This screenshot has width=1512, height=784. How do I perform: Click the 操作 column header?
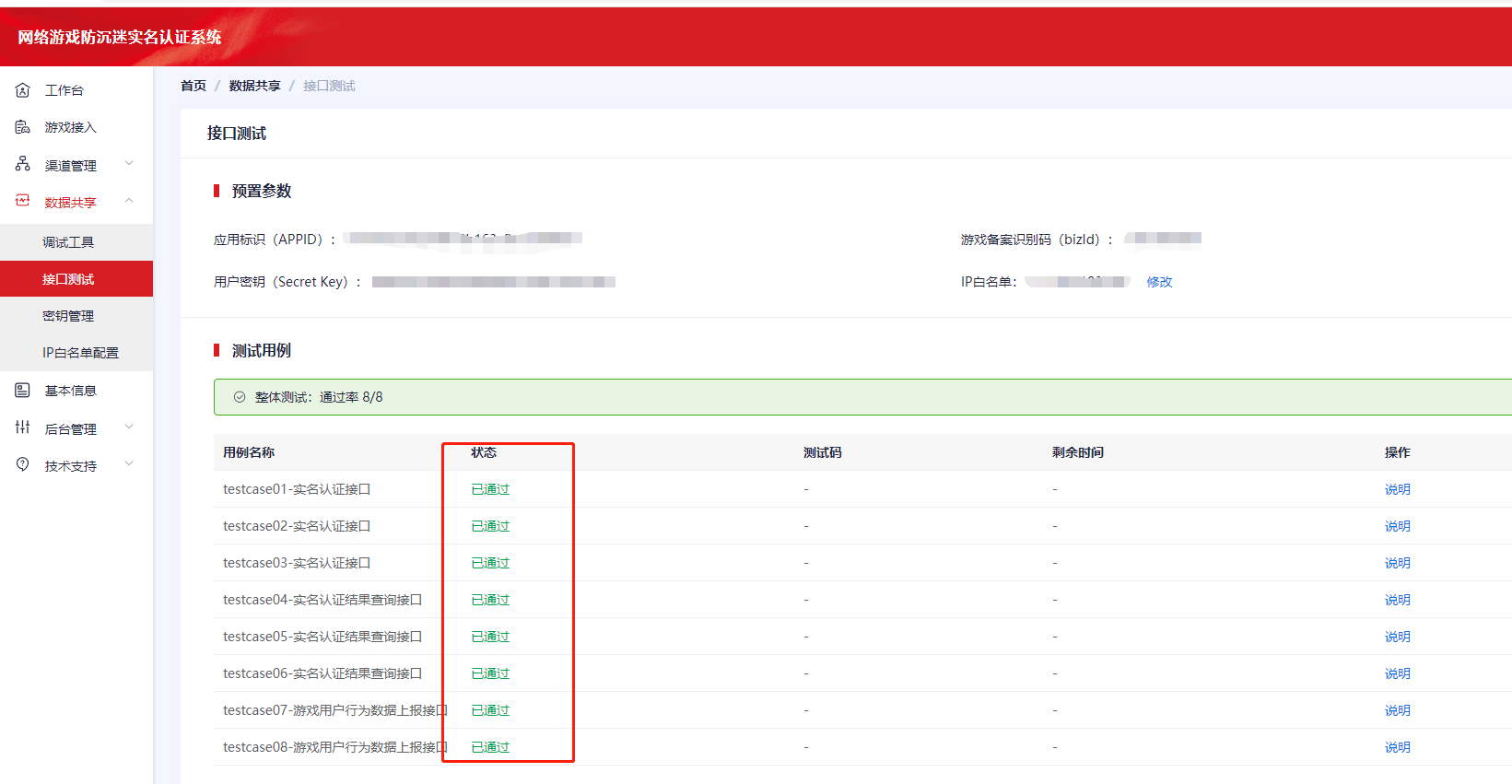point(1397,452)
